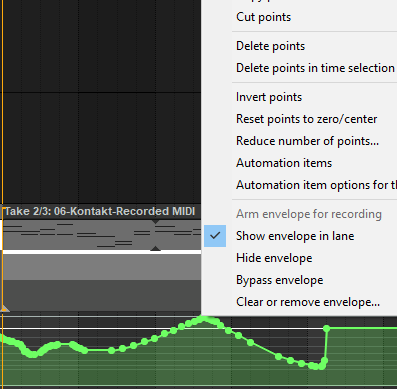Click the white bar beneath MIDI notes
This screenshot has width=397, height=389.
tap(102, 252)
